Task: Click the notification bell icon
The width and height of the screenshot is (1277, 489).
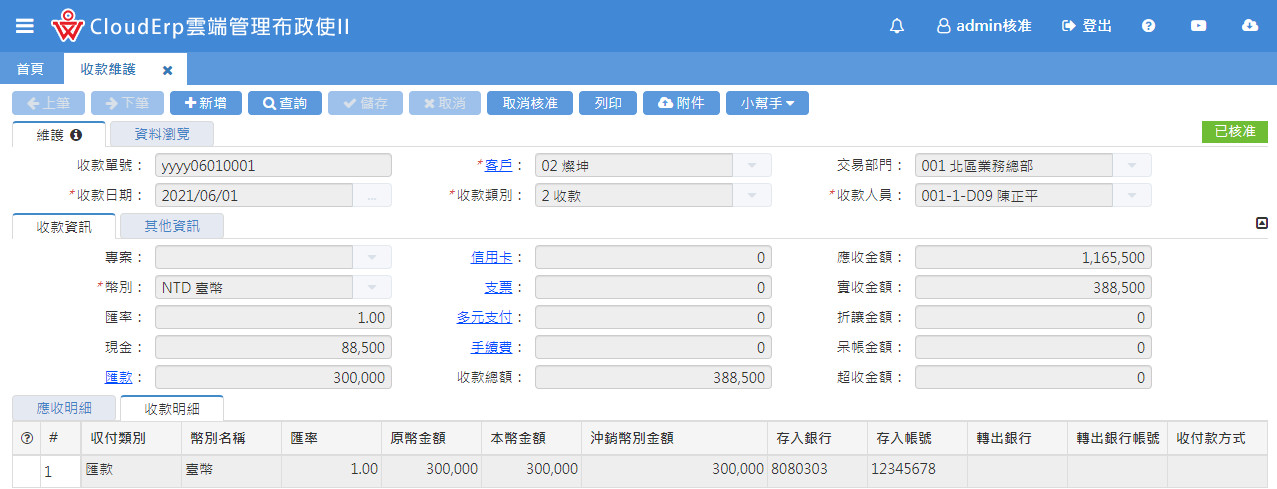Action: point(896,26)
